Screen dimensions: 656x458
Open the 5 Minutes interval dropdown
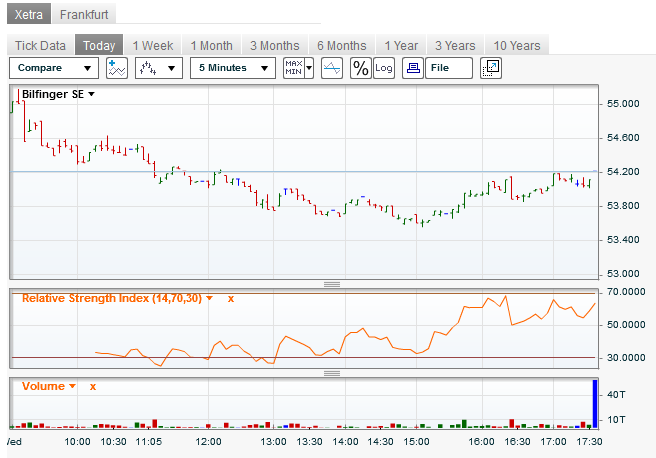point(233,68)
